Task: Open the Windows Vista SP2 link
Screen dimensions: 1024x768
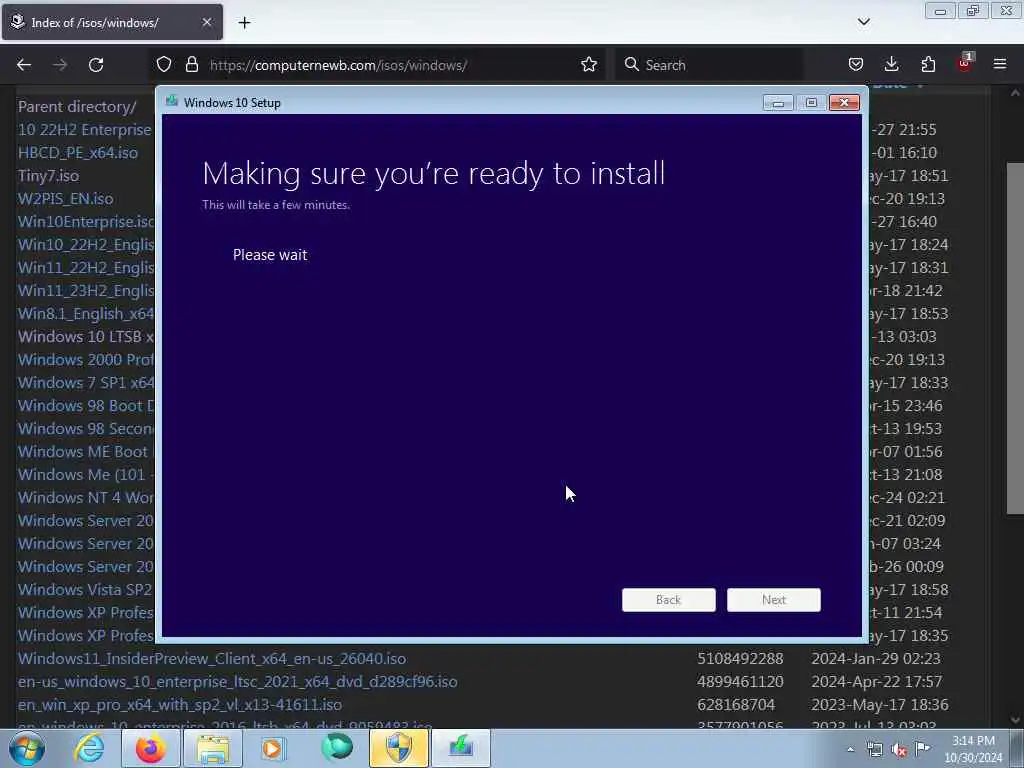Action: tap(85, 589)
